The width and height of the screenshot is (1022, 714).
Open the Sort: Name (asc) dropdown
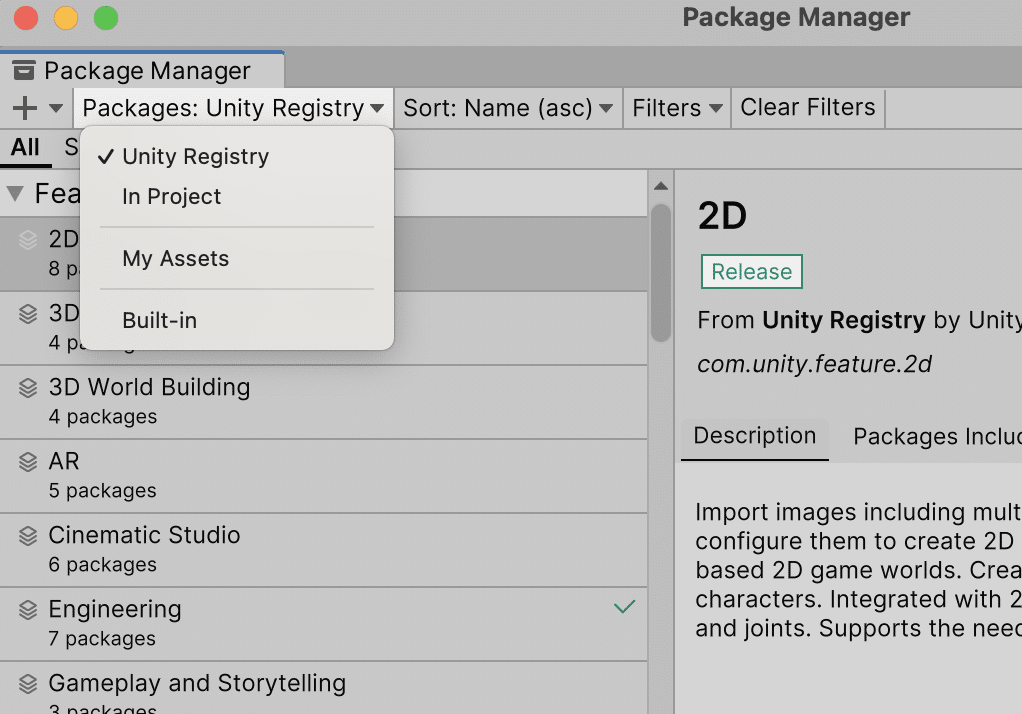507,108
